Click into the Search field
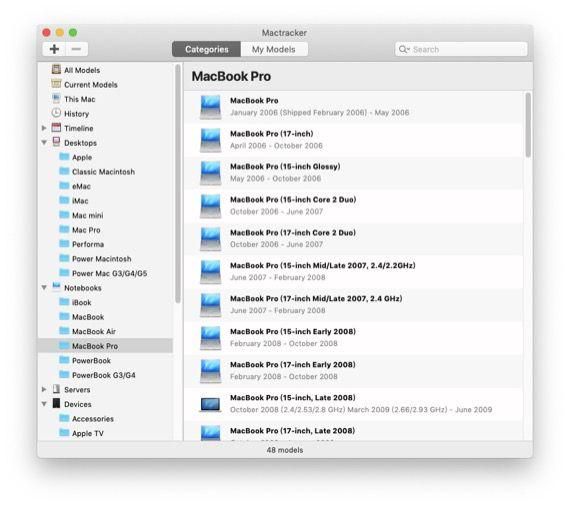The height and width of the screenshot is (507, 570). 461,49
